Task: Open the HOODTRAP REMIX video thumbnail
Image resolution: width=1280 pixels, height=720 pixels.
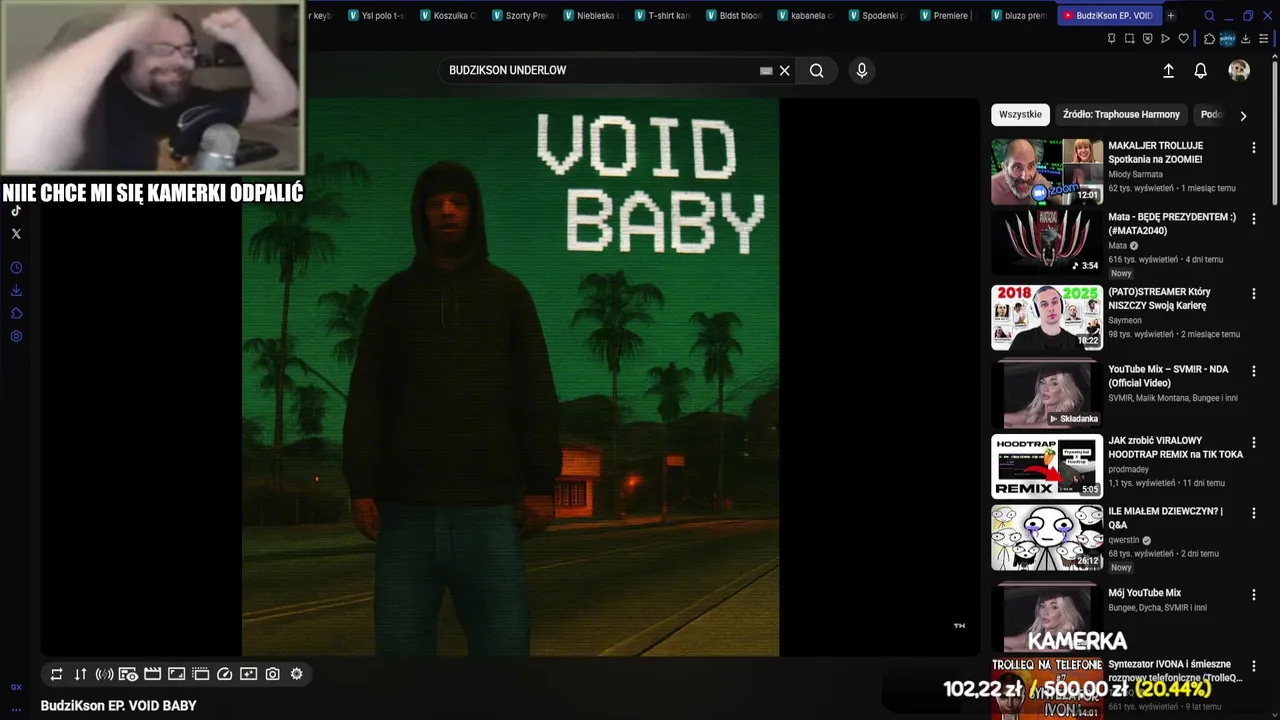Action: coord(1047,466)
